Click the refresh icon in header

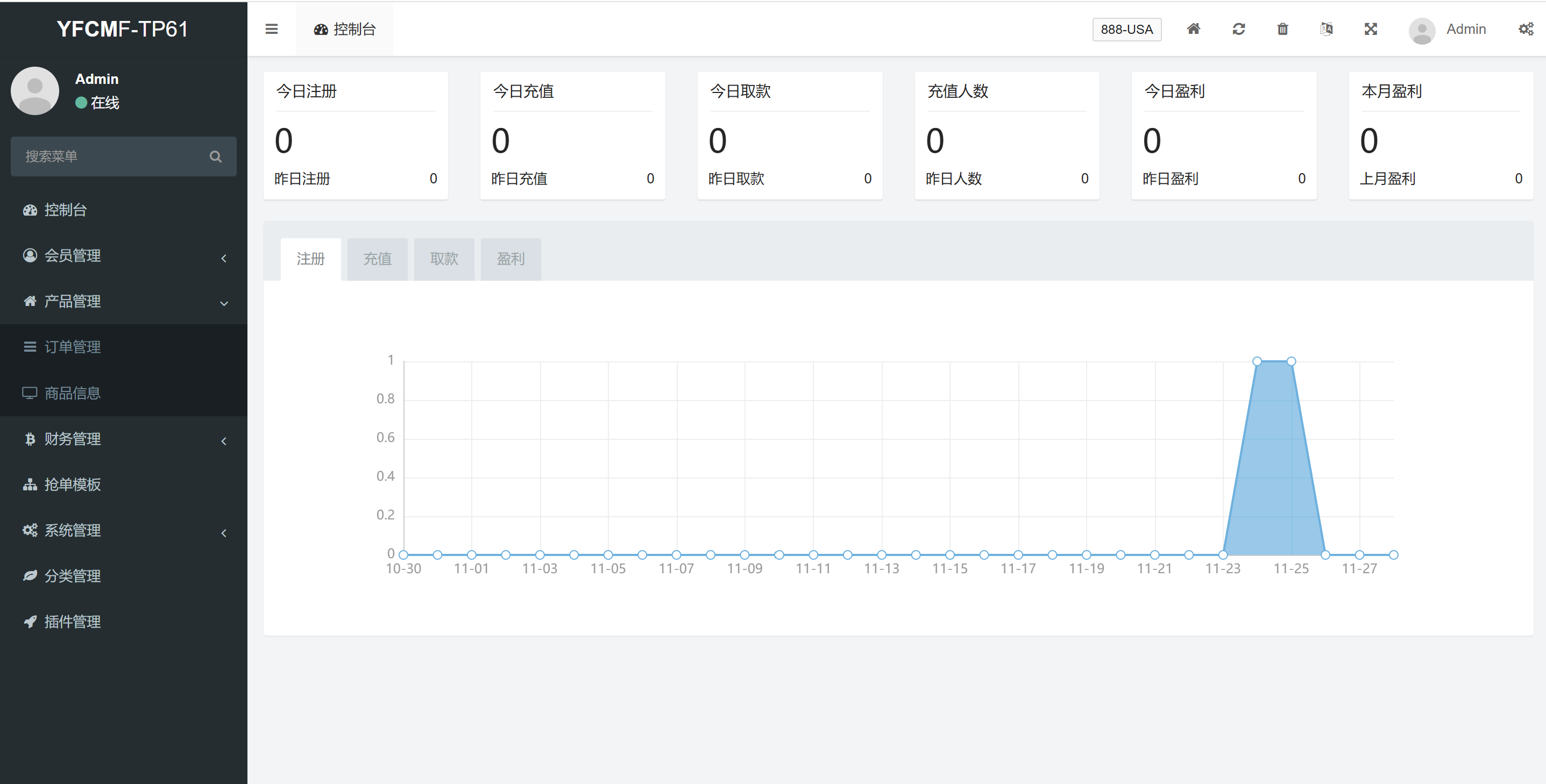pos(1238,29)
